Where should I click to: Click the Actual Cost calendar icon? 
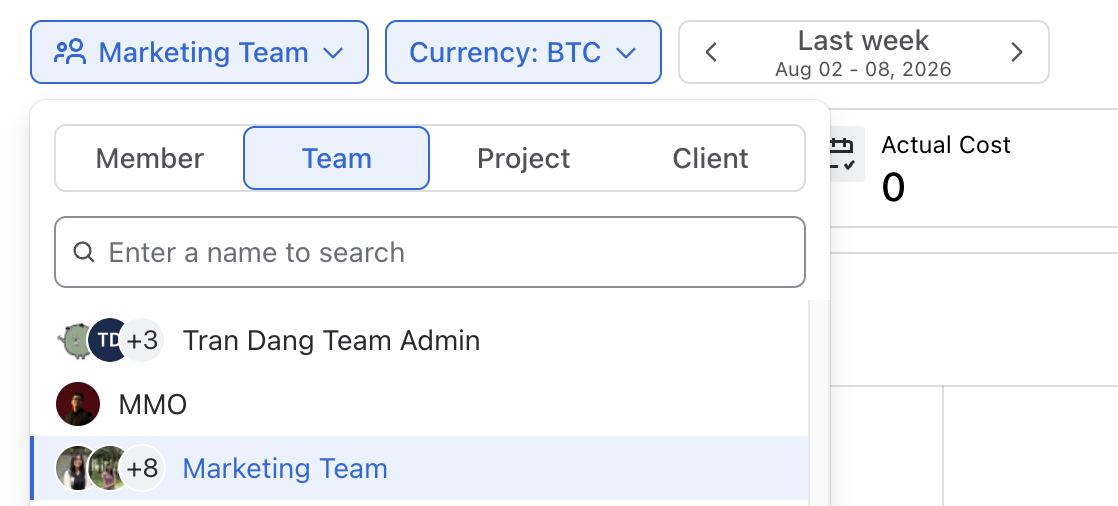843,153
